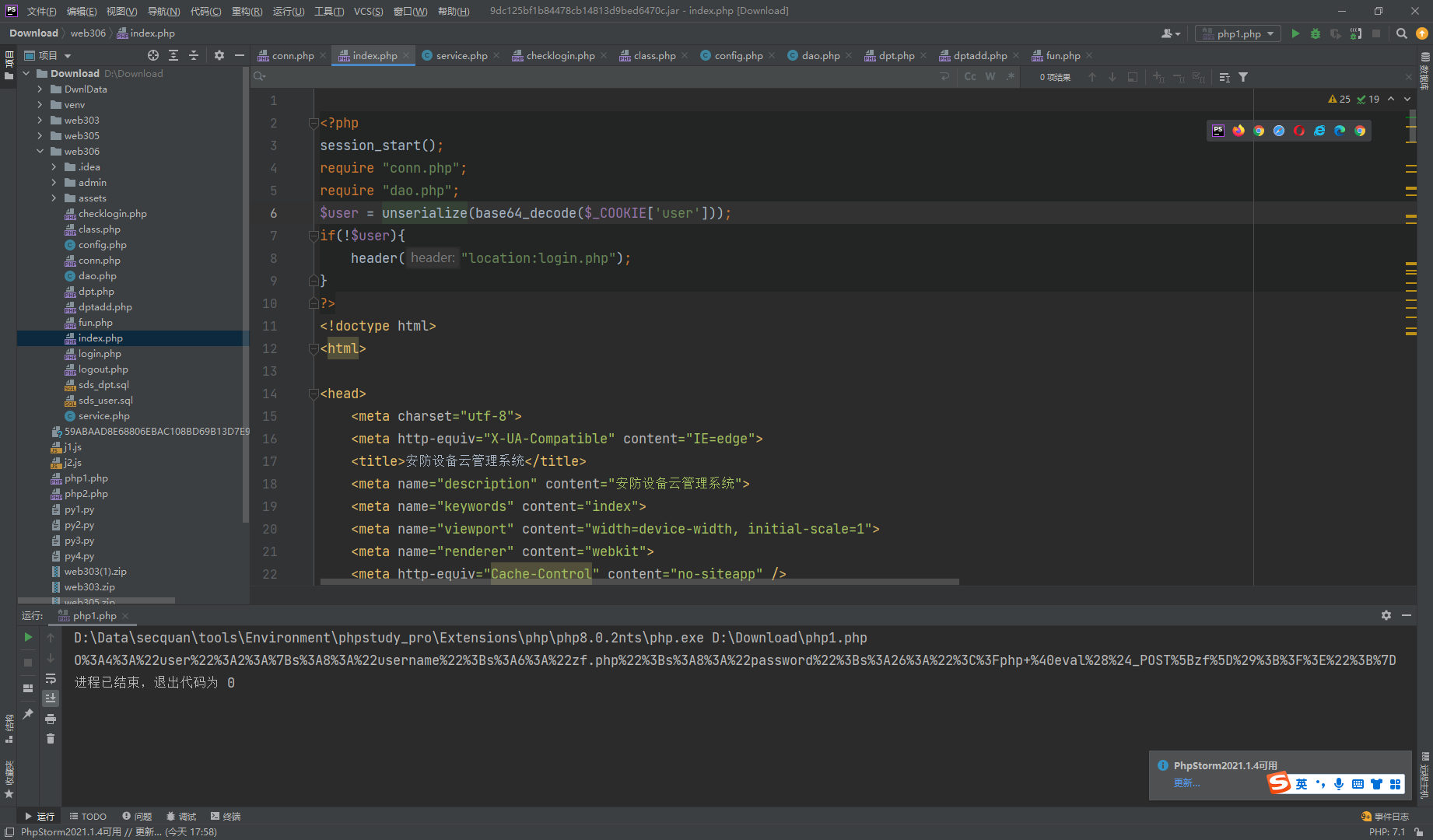Locate current file in project tree icon

point(153,55)
